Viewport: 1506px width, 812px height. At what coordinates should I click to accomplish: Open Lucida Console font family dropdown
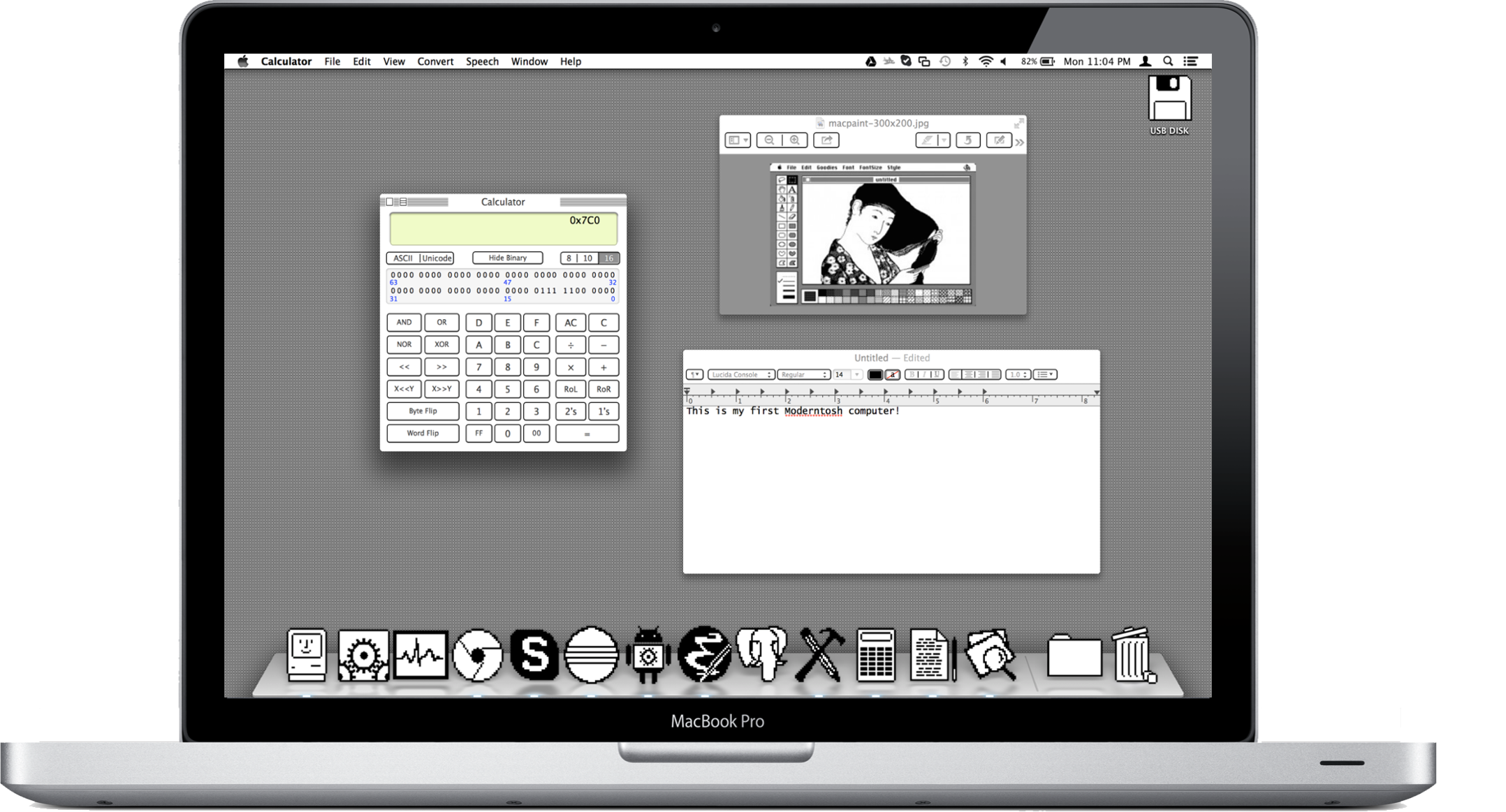click(x=740, y=375)
